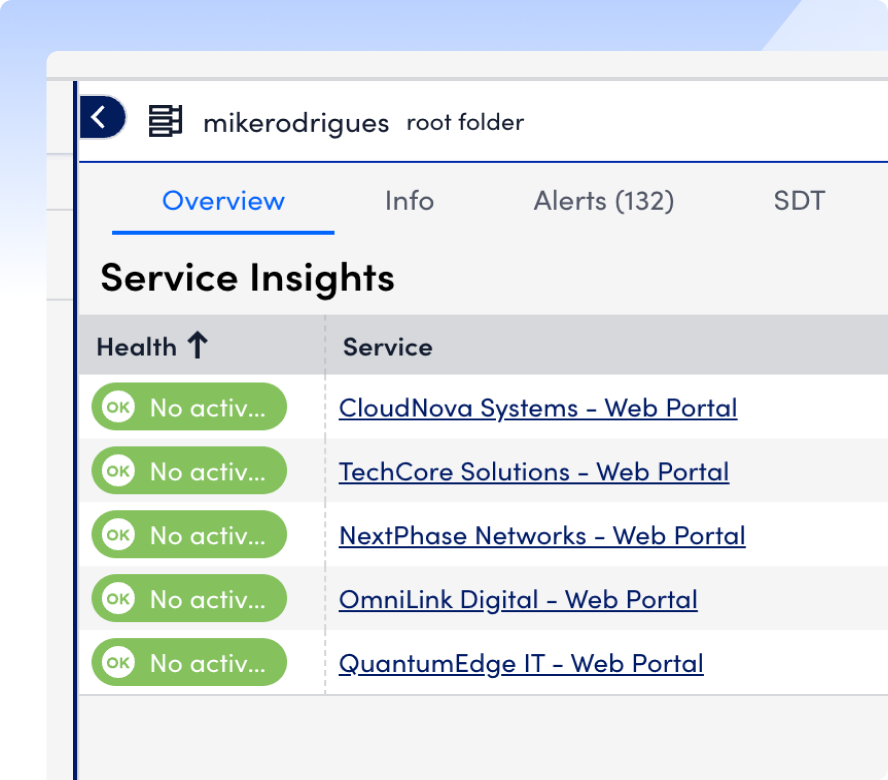Open TechCore Solutions - Web Portal link

pos(534,472)
